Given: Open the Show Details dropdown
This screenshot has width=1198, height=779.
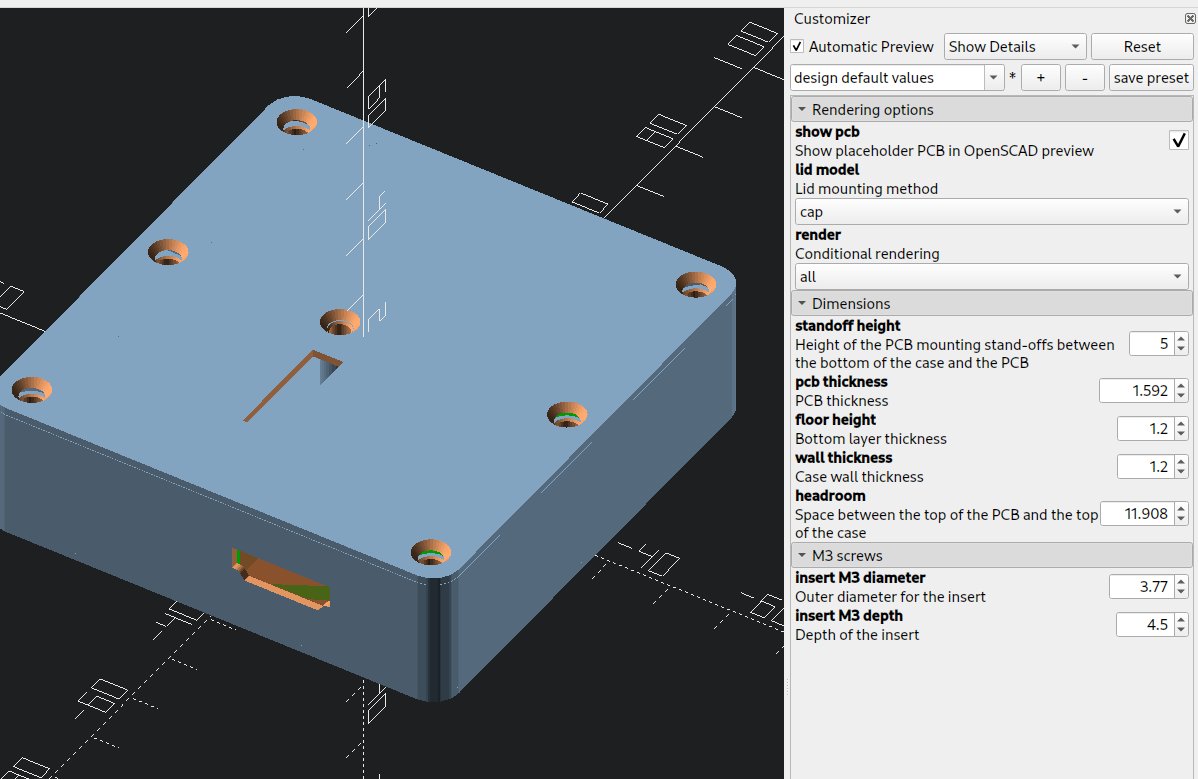Looking at the screenshot, I should pyautogui.click(x=1015, y=47).
